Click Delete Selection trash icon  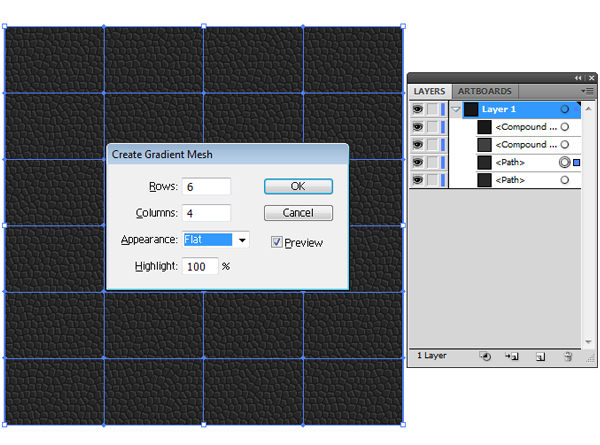(x=568, y=357)
